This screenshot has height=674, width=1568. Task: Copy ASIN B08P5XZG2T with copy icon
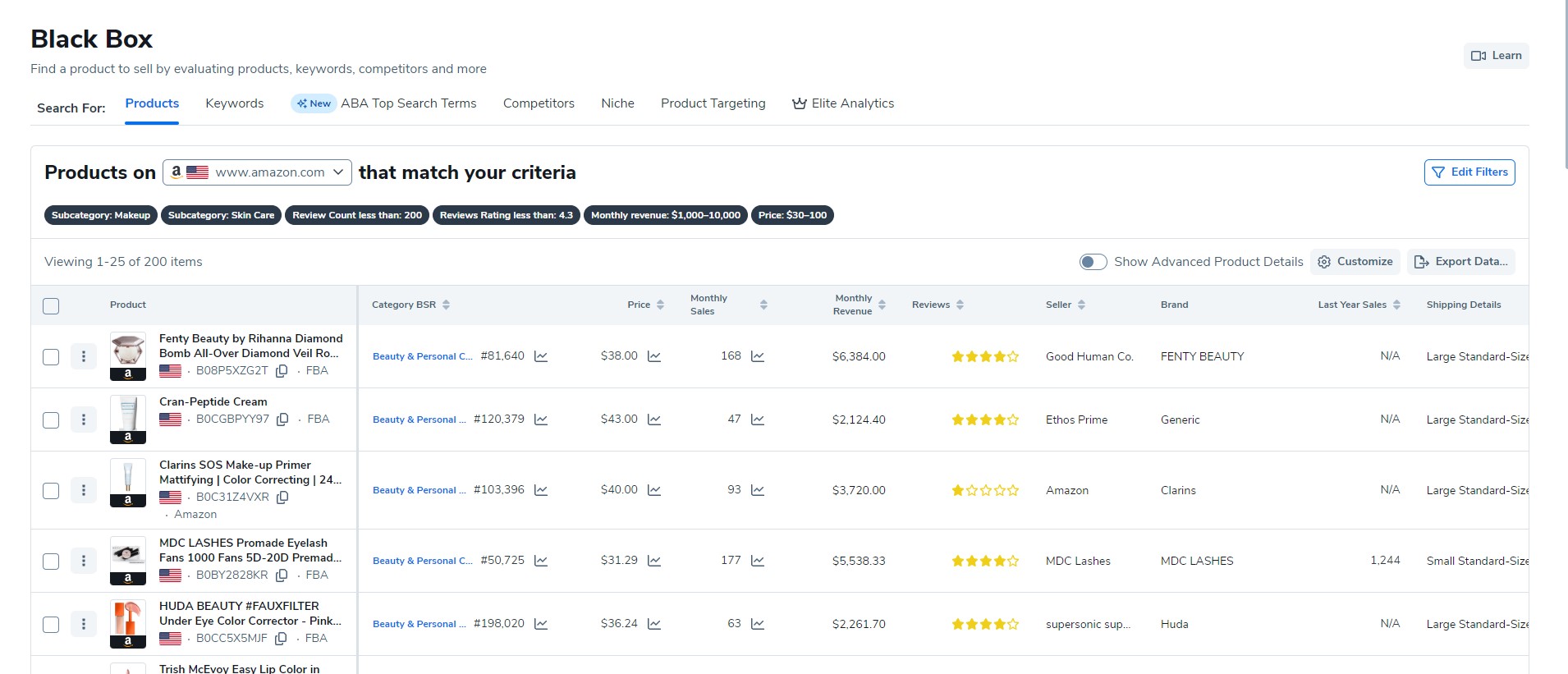(282, 371)
